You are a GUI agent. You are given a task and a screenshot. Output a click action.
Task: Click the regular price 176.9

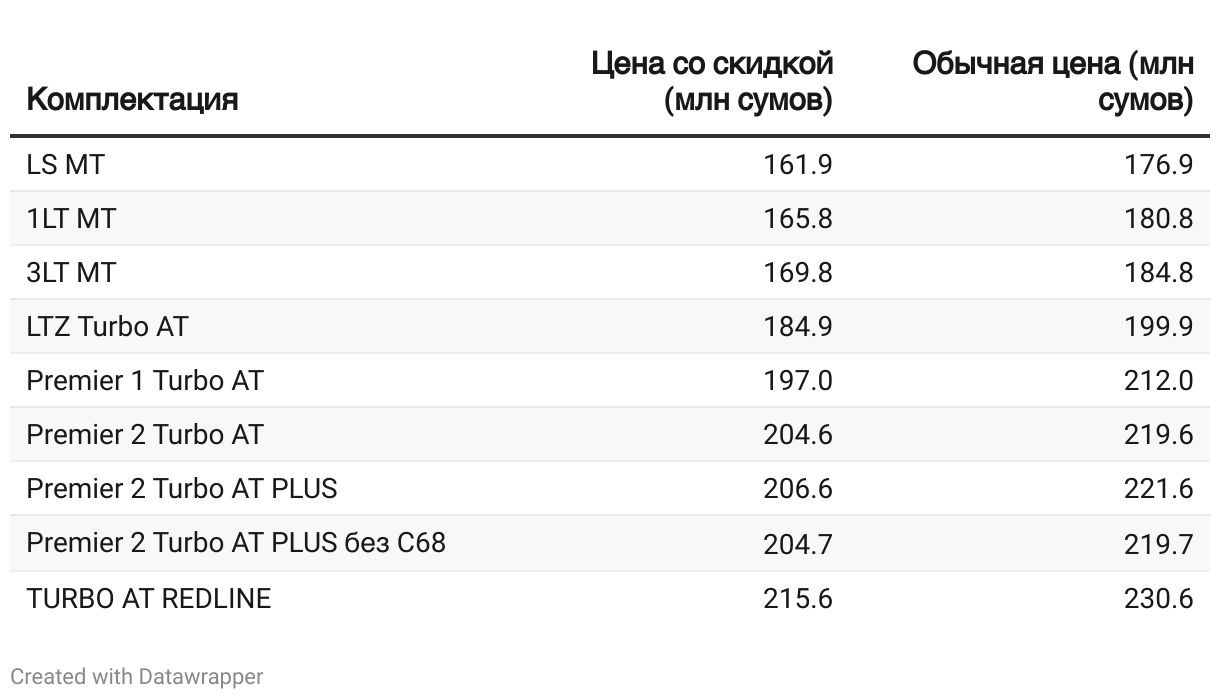pos(1158,164)
